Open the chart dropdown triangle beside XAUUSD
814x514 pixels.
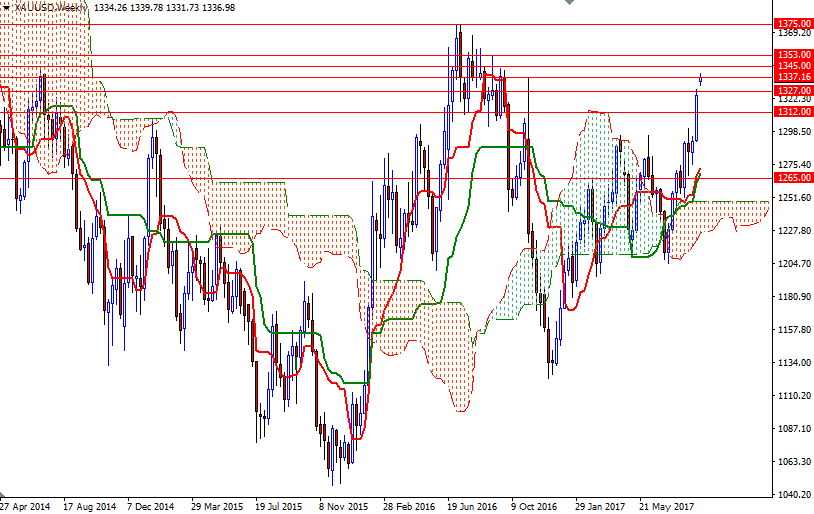pyautogui.click(x=6, y=7)
